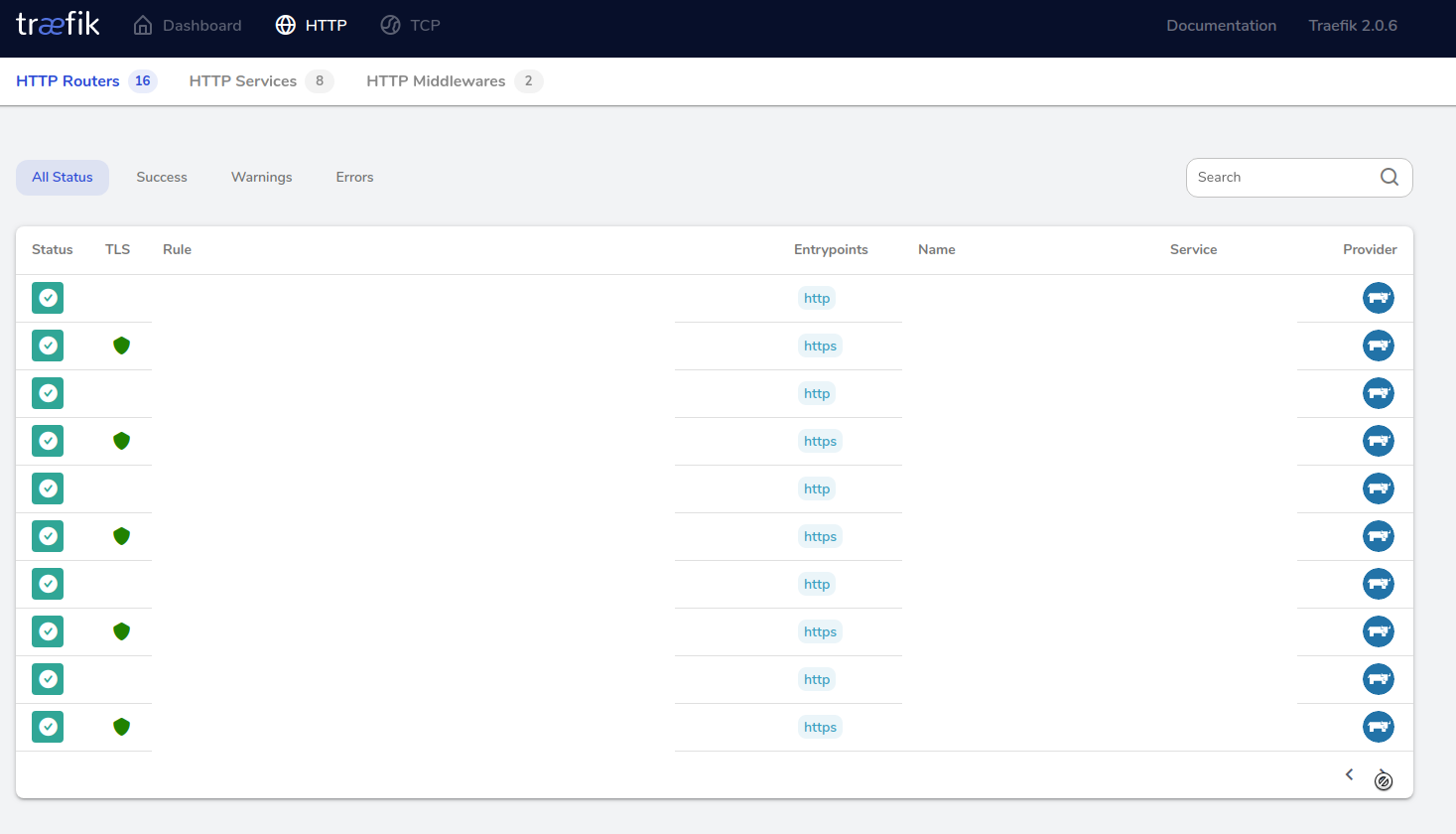The image size is (1456, 834).
Task: Select the Success status filter
Action: pyautogui.click(x=161, y=177)
